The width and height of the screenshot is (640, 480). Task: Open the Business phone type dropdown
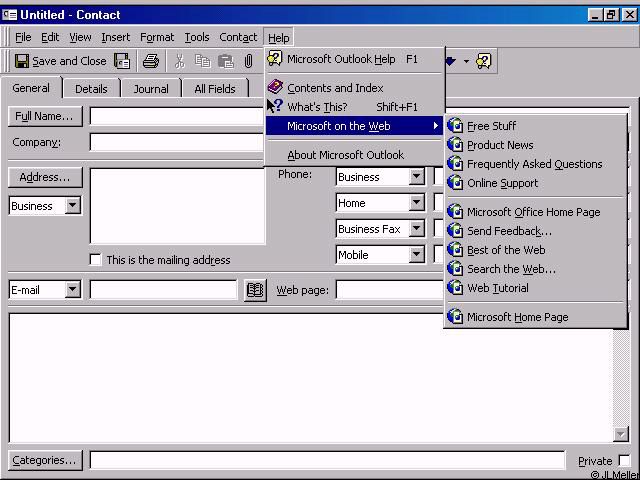pos(416,176)
